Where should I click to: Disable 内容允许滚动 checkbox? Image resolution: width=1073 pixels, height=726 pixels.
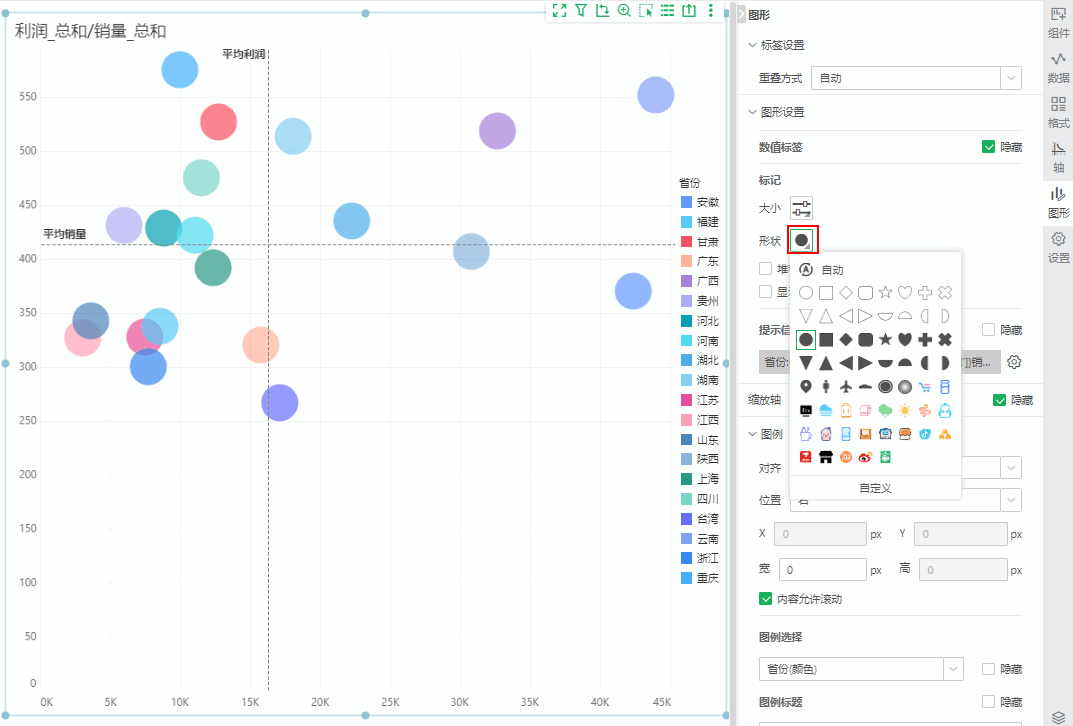pos(766,599)
